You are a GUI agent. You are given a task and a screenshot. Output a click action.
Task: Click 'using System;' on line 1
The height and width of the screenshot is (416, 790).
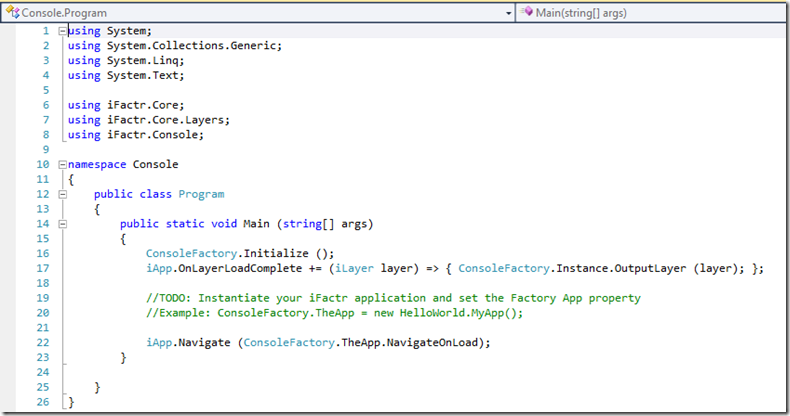110,31
